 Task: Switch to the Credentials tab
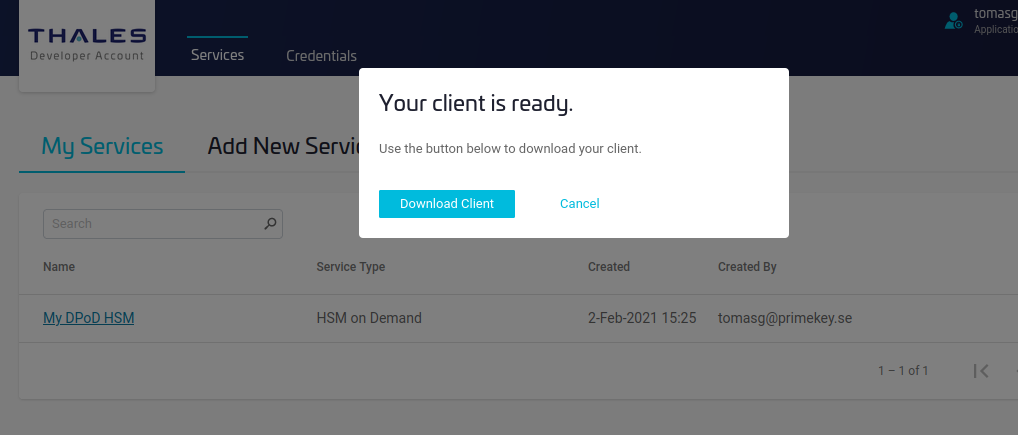pos(321,56)
